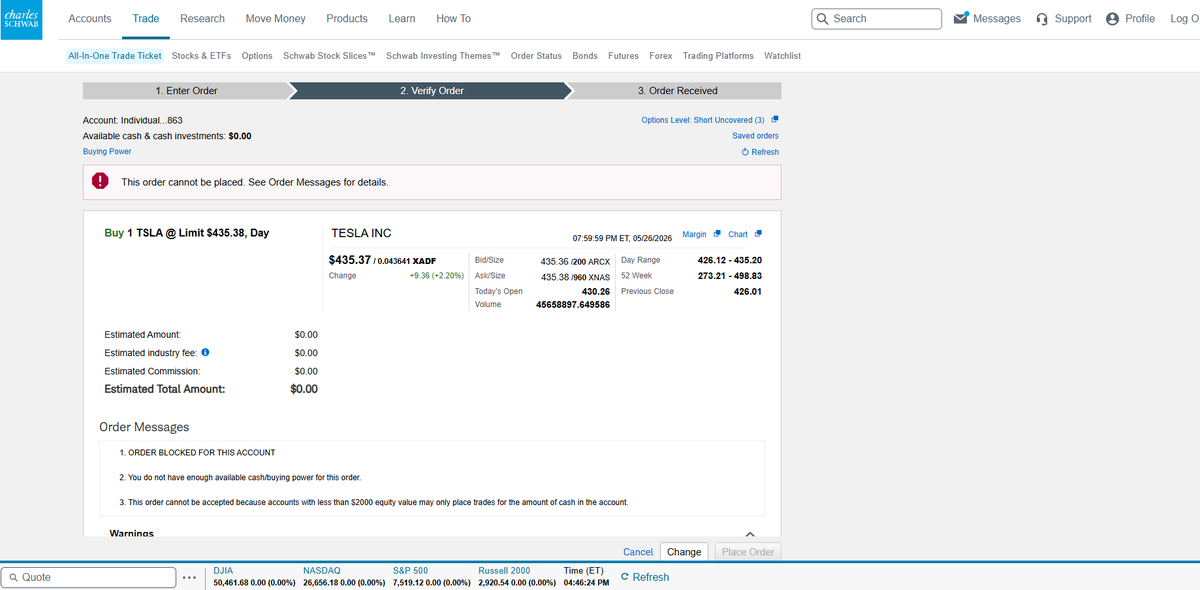This screenshot has width=1200, height=590.
Task: Open the How To menu
Action: coord(454,19)
